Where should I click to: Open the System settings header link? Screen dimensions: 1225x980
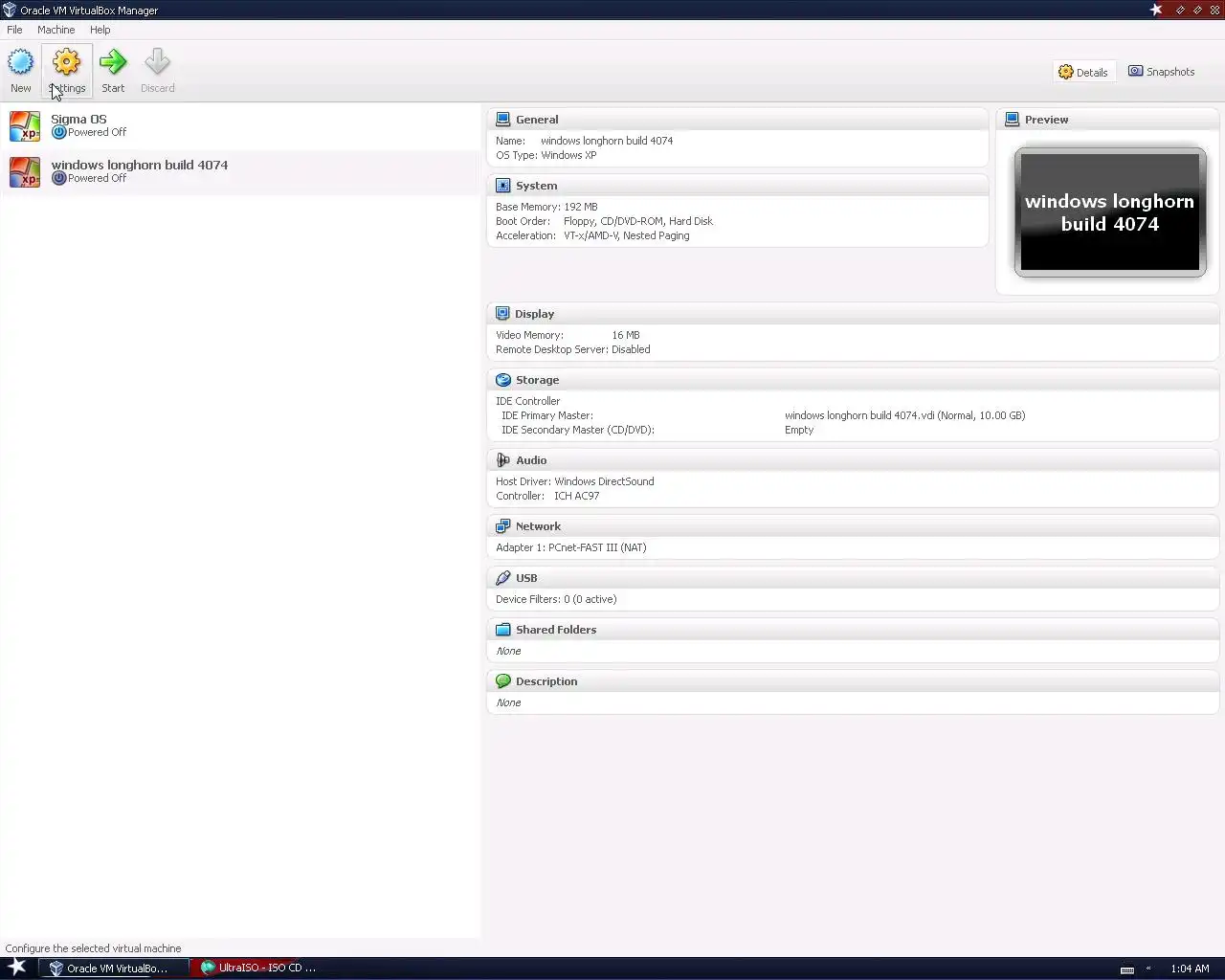tap(536, 186)
